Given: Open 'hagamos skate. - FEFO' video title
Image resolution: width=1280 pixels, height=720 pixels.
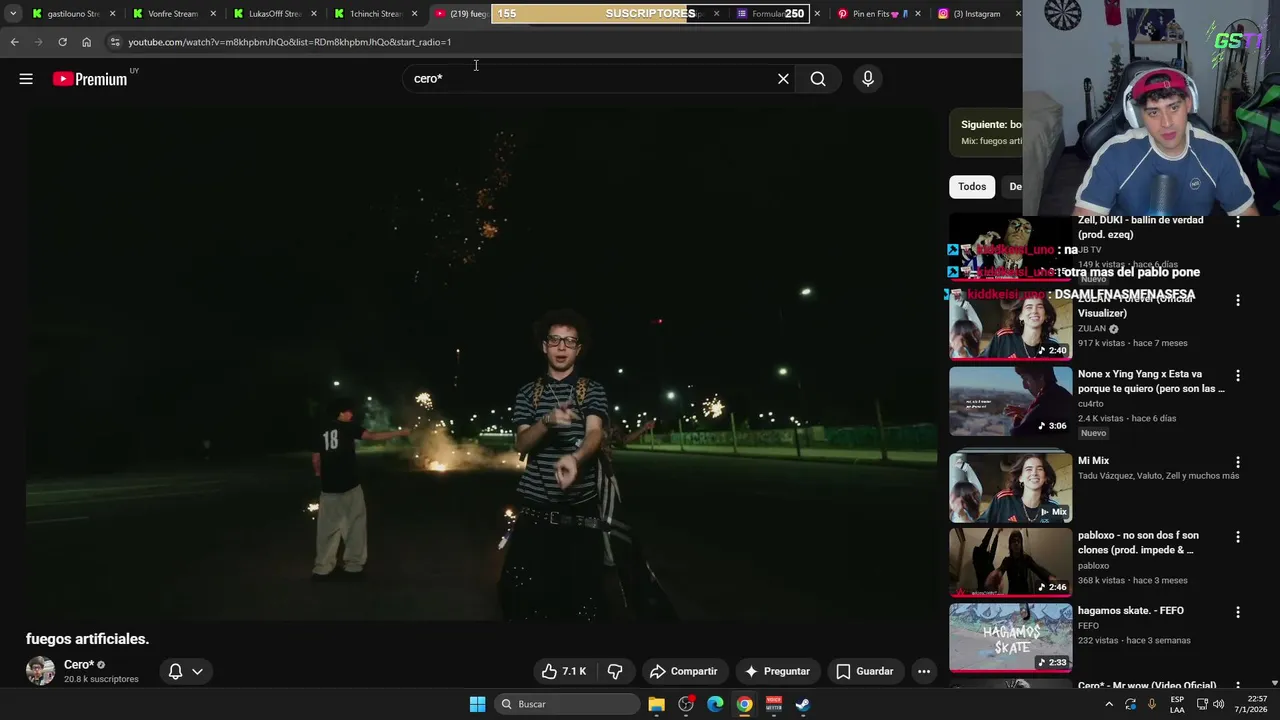Looking at the screenshot, I should pyautogui.click(x=1131, y=611).
